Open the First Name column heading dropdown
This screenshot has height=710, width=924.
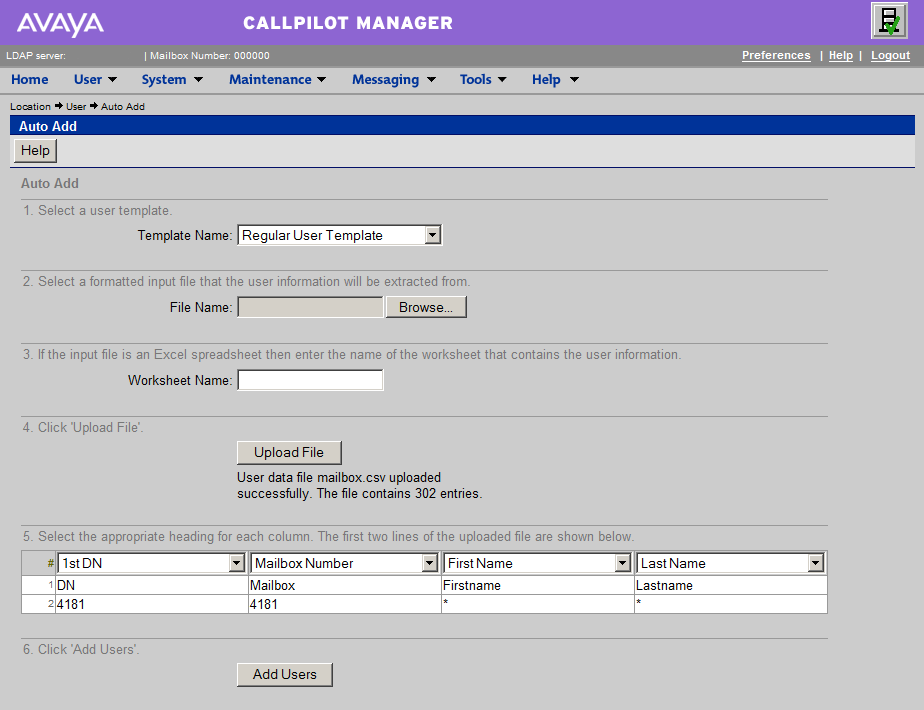(x=537, y=563)
